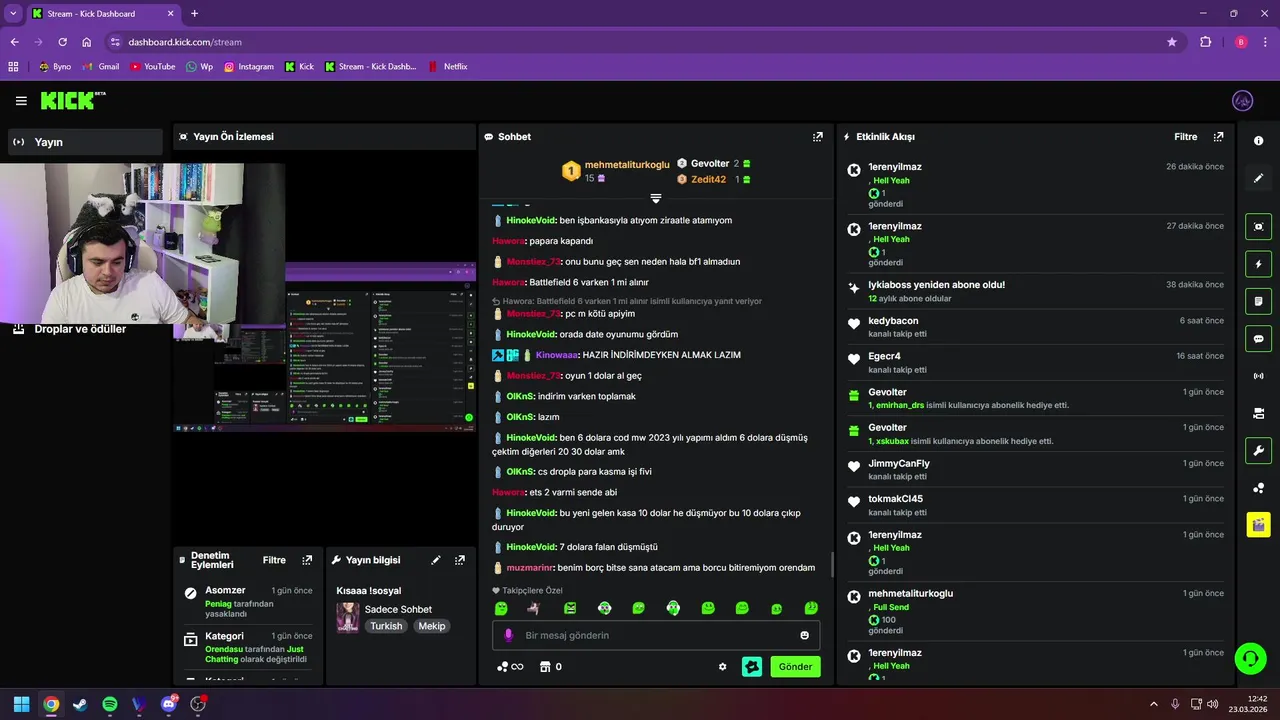Toggle the chat bubble widget in sidebar
Image resolution: width=1280 pixels, height=720 pixels.
pyautogui.click(x=1258, y=339)
